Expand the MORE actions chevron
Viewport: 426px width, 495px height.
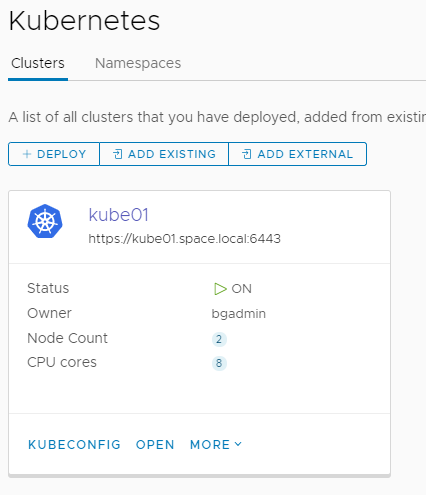238,444
